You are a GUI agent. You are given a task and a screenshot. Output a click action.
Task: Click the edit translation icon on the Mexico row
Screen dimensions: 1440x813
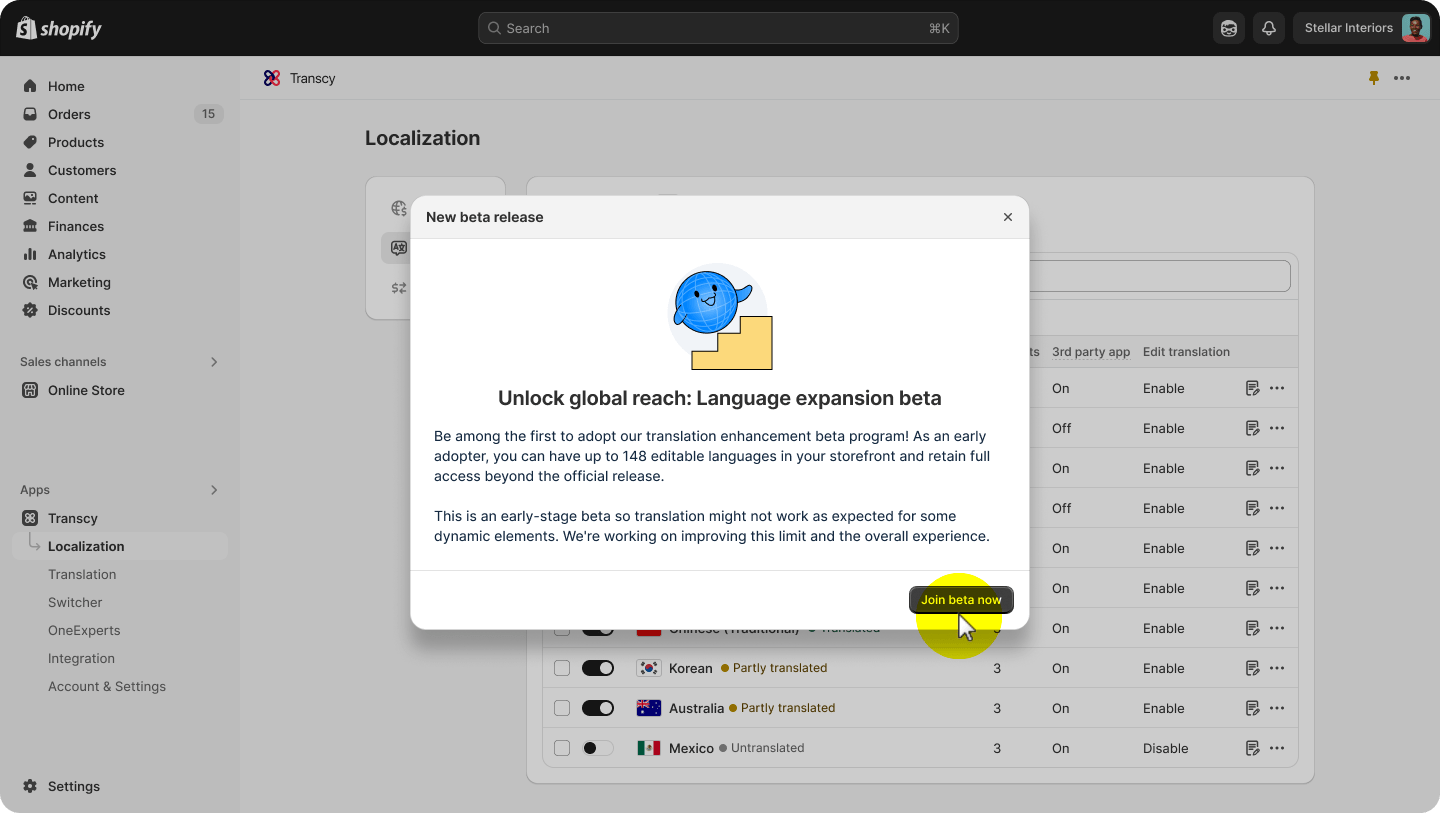[1252, 748]
